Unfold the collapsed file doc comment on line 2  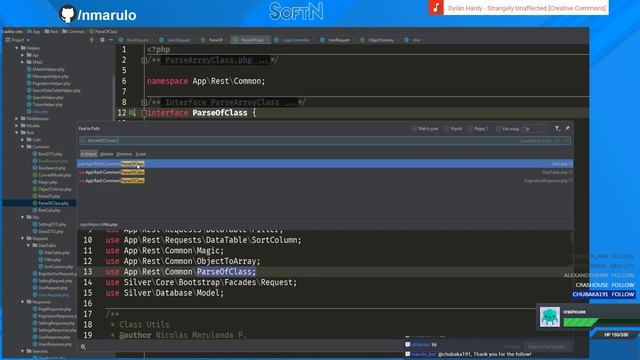[144, 60]
